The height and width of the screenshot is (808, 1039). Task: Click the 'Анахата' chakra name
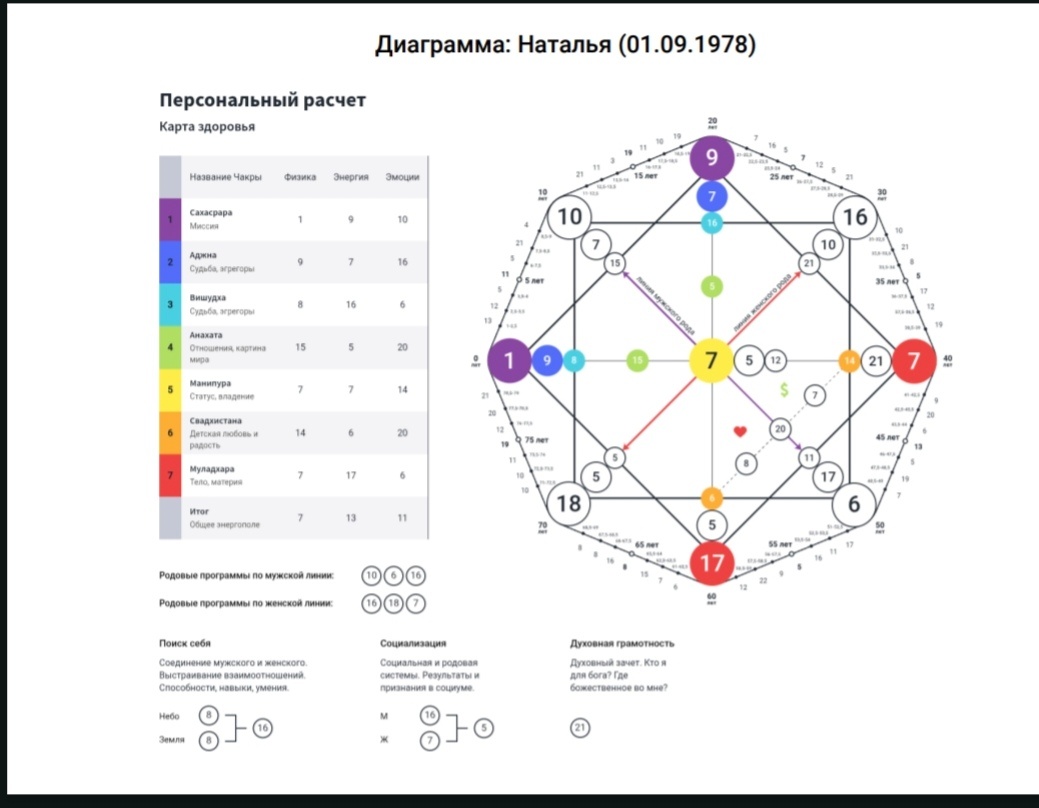[206, 335]
